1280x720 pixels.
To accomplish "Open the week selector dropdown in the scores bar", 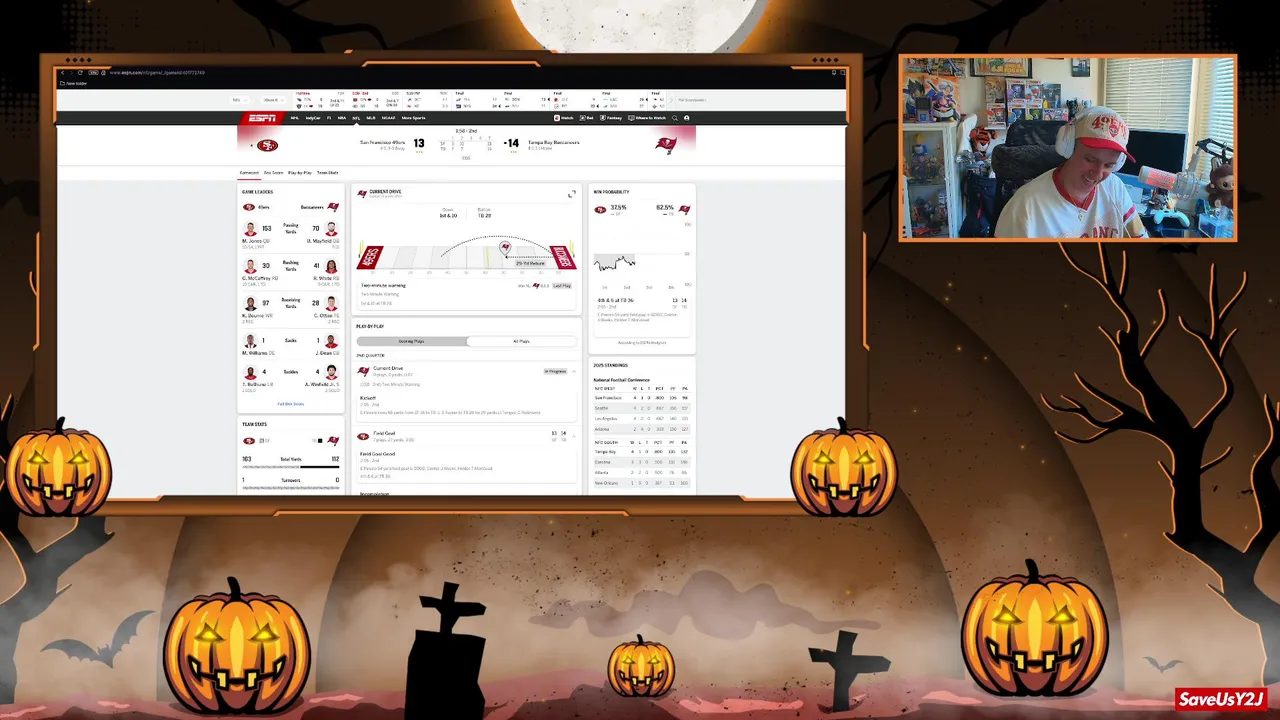I will click(273, 100).
